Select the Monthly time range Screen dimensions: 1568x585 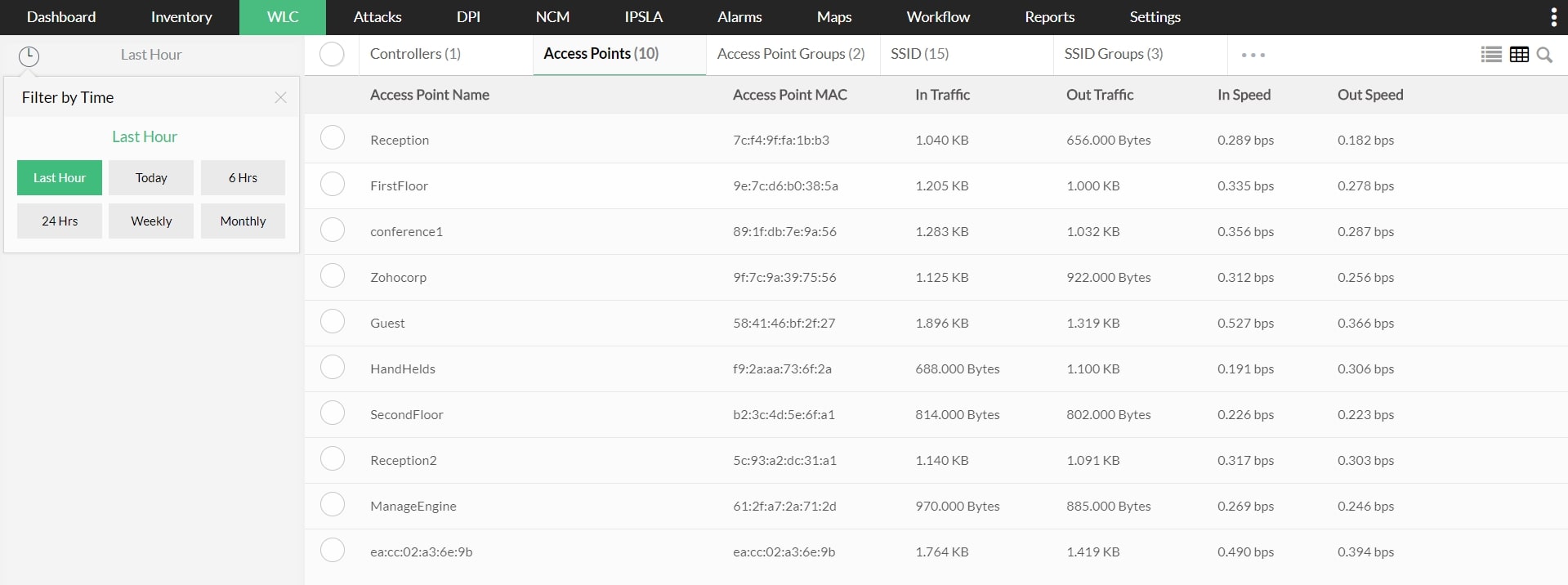click(243, 221)
